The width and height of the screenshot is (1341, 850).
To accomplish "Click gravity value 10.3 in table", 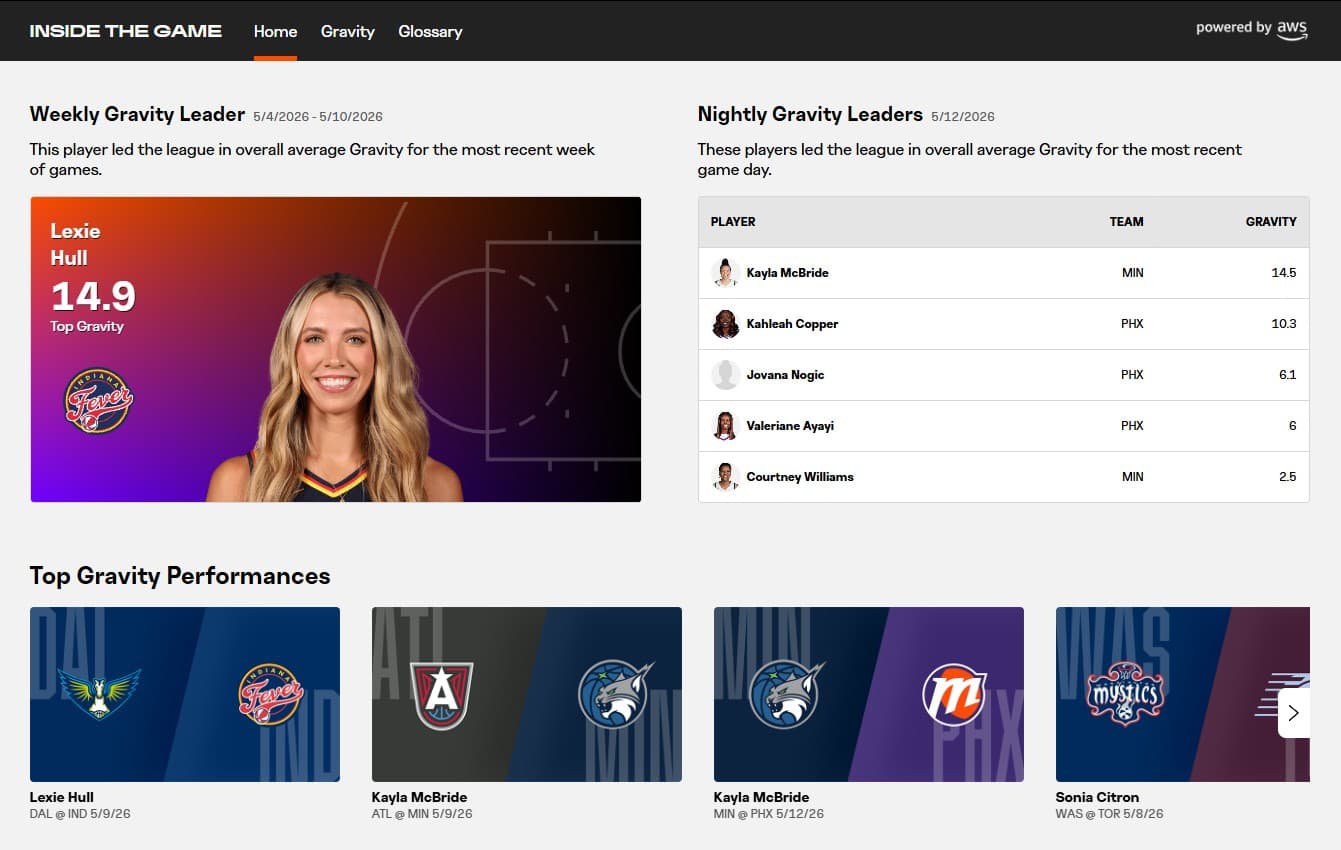I will pos(1284,324).
